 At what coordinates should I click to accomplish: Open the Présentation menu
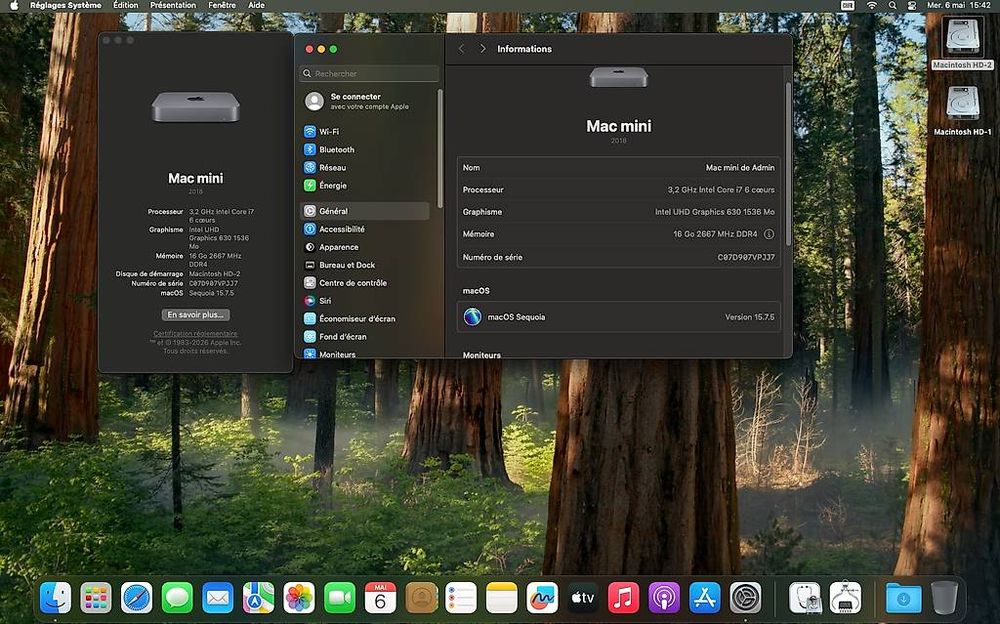[173, 5]
